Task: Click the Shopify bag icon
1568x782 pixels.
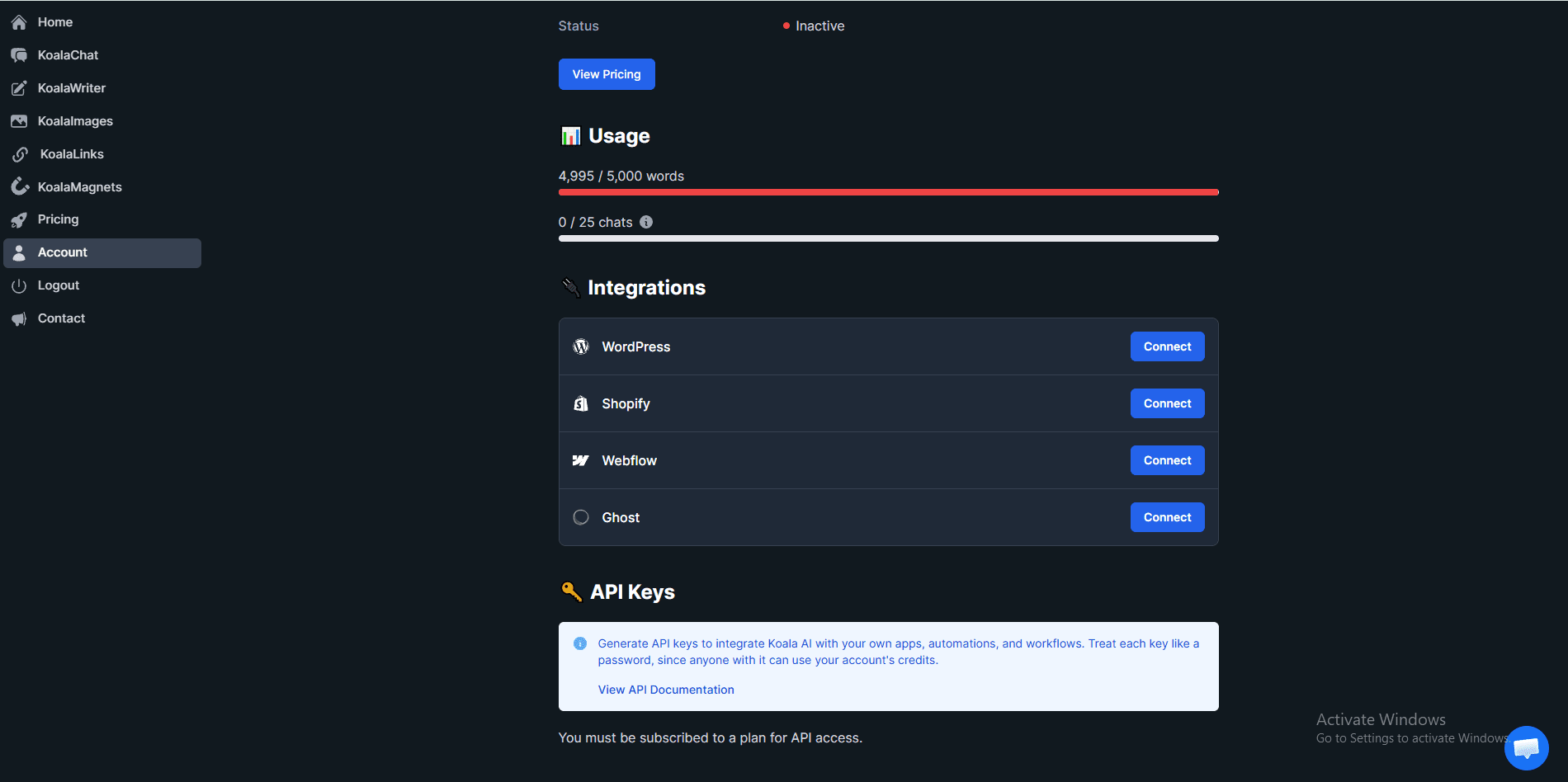Action: pyautogui.click(x=581, y=403)
